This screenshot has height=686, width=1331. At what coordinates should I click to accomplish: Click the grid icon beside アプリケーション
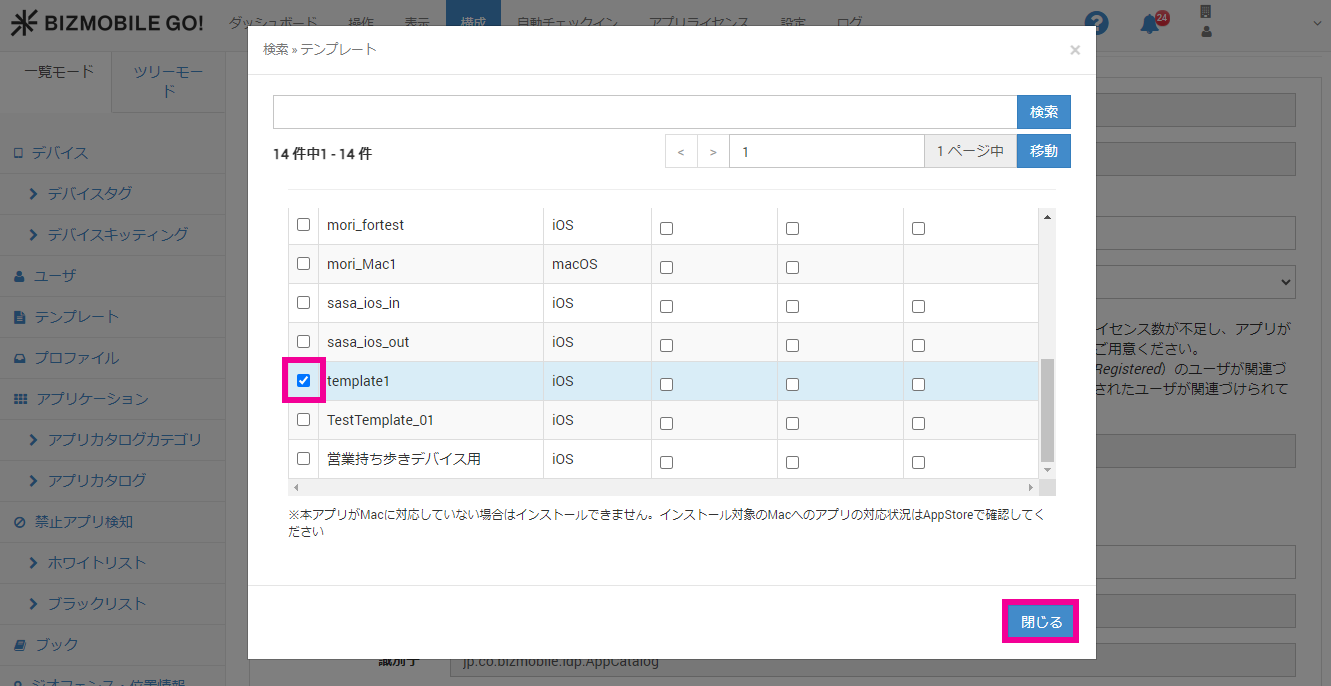click(20, 399)
